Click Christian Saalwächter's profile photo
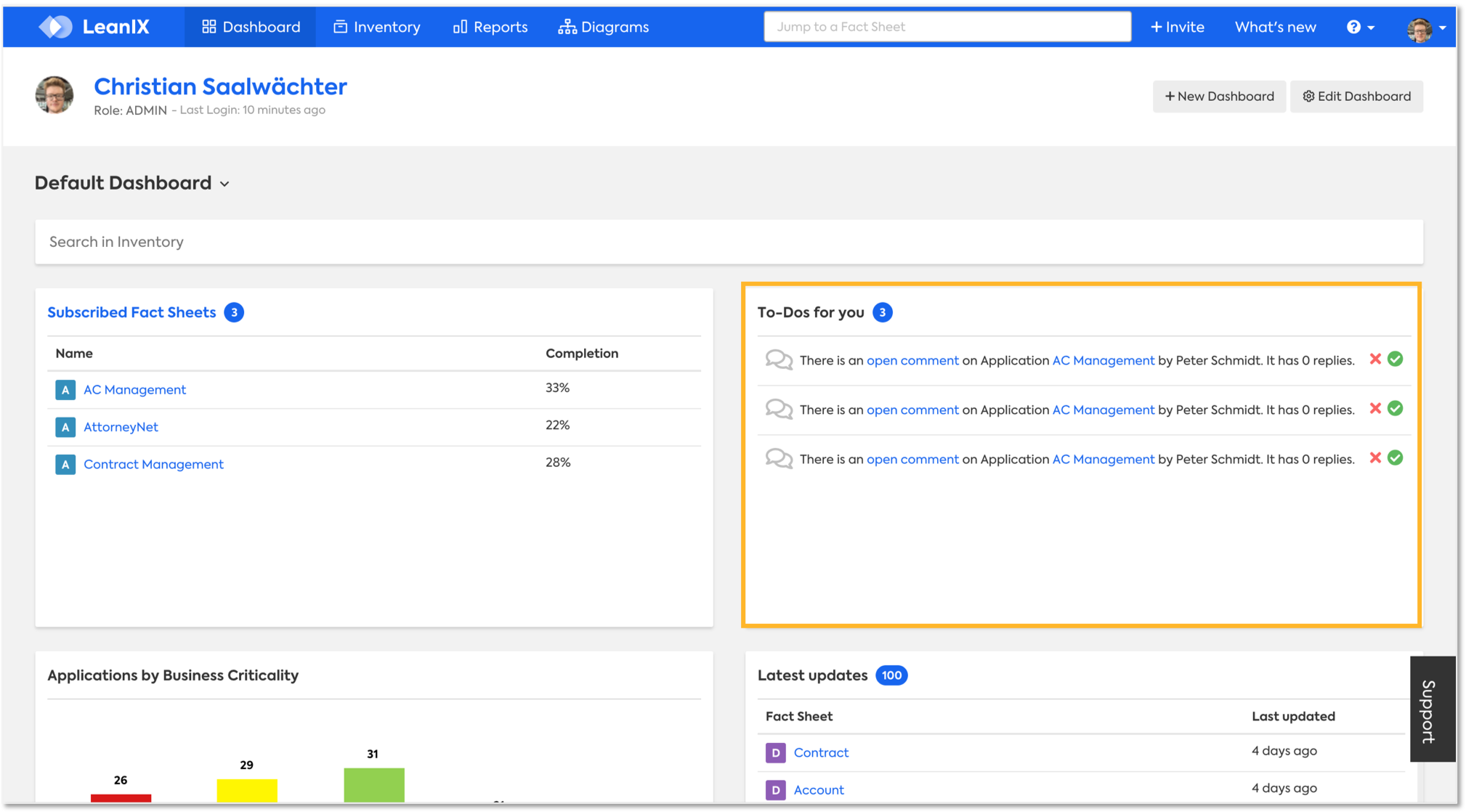 pos(54,95)
